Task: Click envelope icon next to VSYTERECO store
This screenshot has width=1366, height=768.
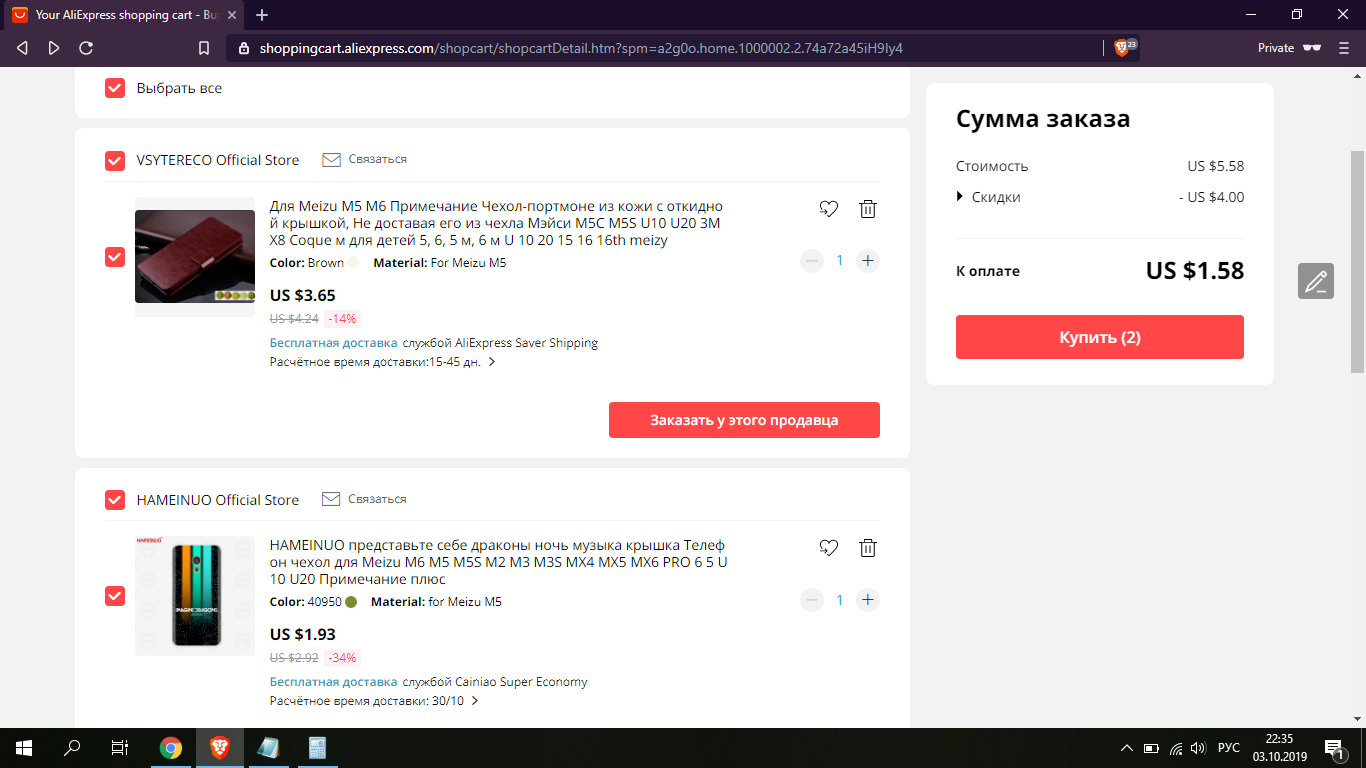Action: [332, 160]
